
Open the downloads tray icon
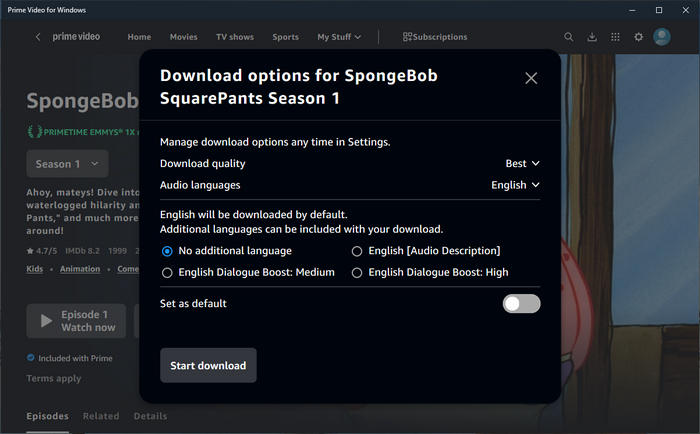point(592,37)
